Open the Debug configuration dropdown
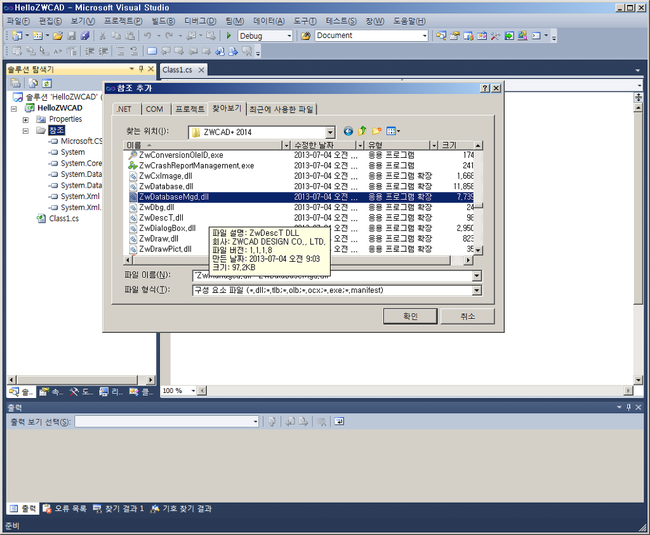Image resolution: width=650 pixels, height=535 pixels. pos(290,36)
